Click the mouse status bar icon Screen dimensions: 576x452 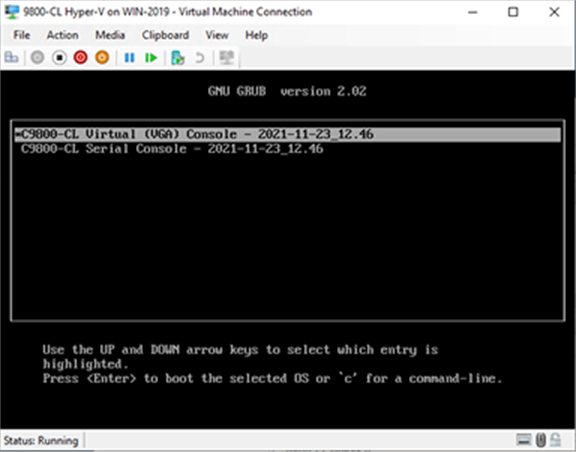540,440
